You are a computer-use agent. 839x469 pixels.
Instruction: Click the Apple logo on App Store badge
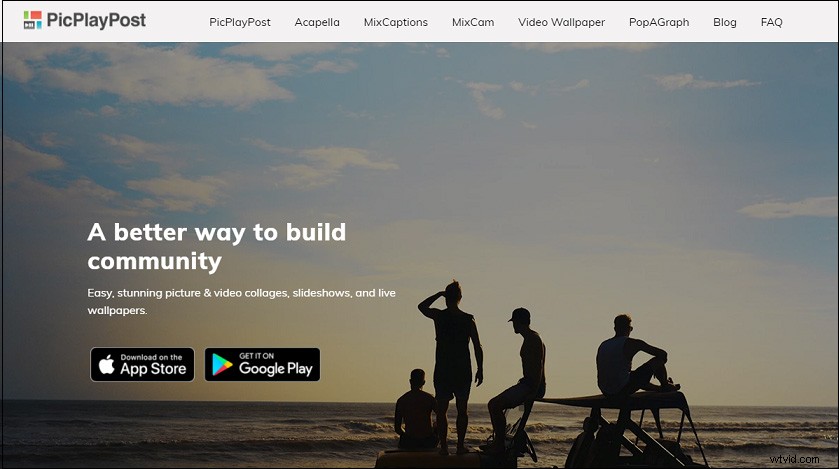pyautogui.click(x=106, y=364)
